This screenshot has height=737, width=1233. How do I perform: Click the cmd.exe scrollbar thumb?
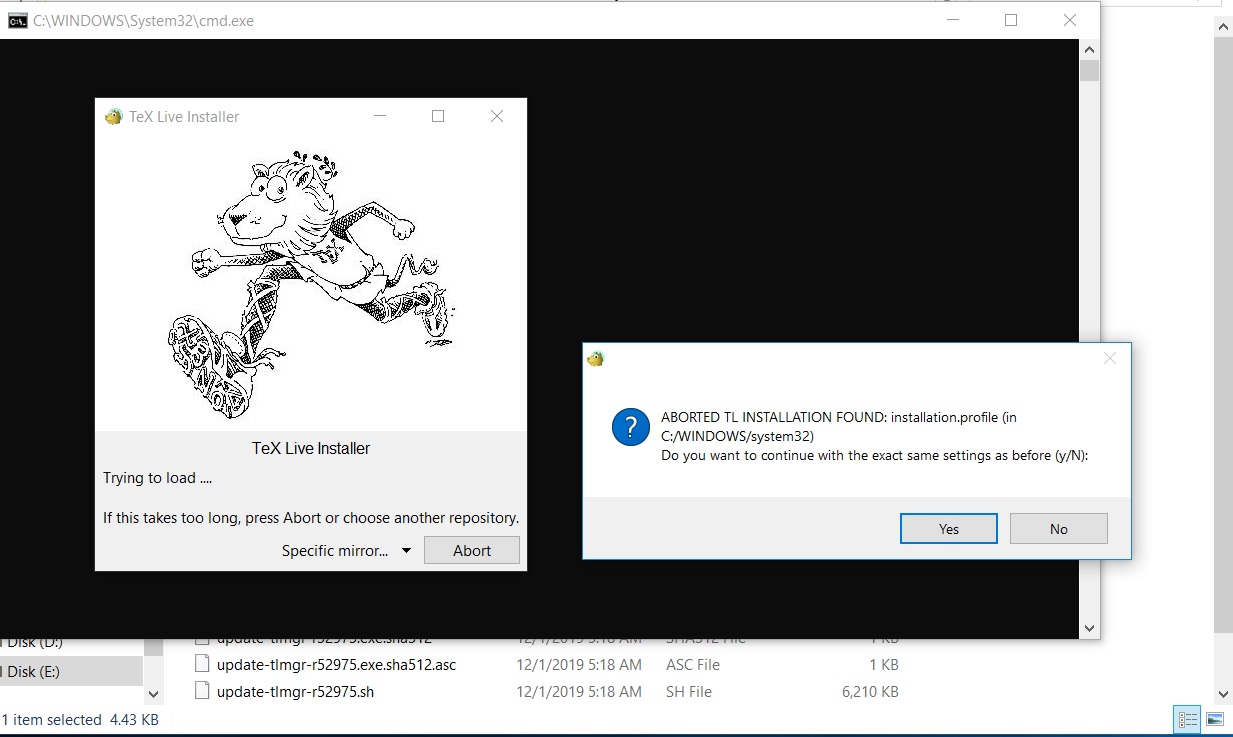(x=1089, y=70)
